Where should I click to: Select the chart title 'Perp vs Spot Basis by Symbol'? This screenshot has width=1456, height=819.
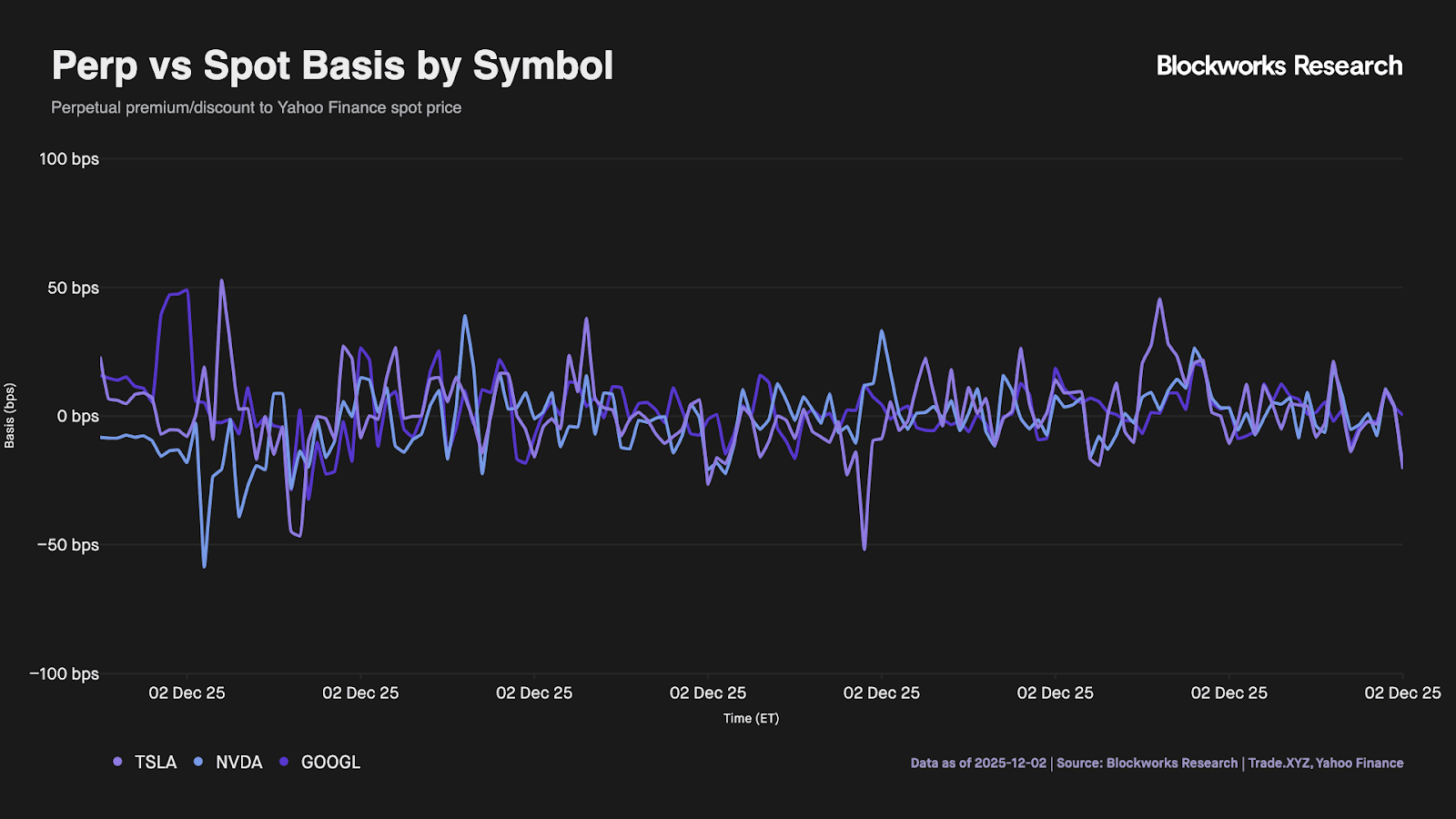(332, 66)
